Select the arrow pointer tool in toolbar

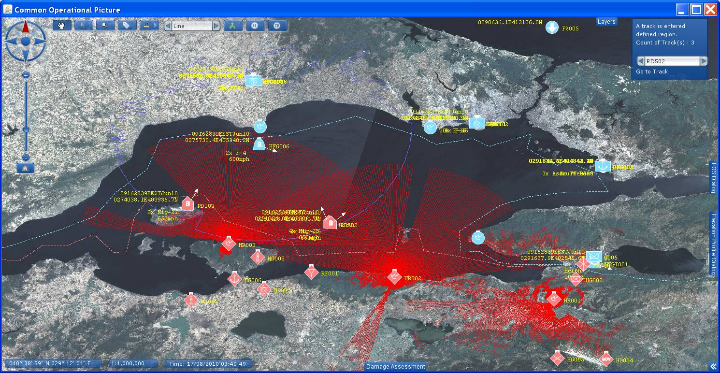coord(84,25)
